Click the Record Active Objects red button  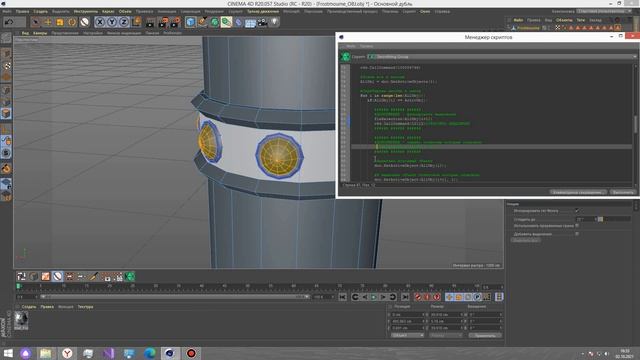(x=418, y=297)
